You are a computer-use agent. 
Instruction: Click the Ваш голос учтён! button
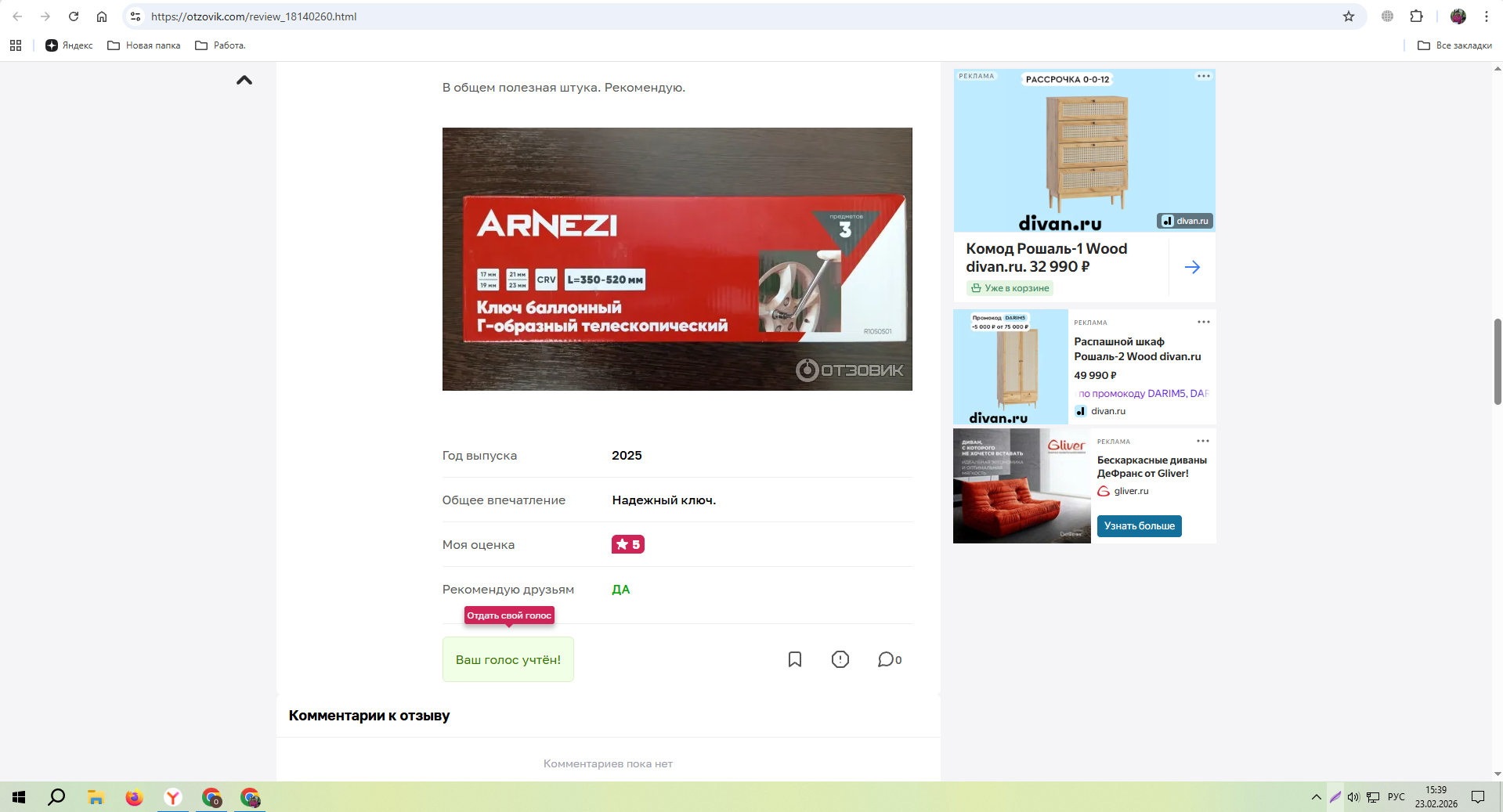pos(508,659)
